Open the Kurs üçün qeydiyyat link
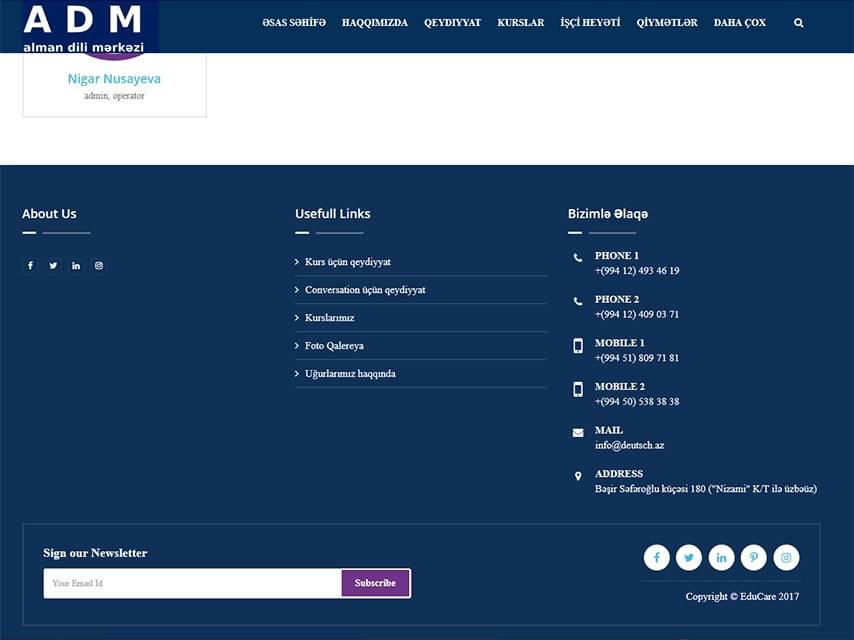This screenshot has height=640, width=854. (x=347, y=262)
